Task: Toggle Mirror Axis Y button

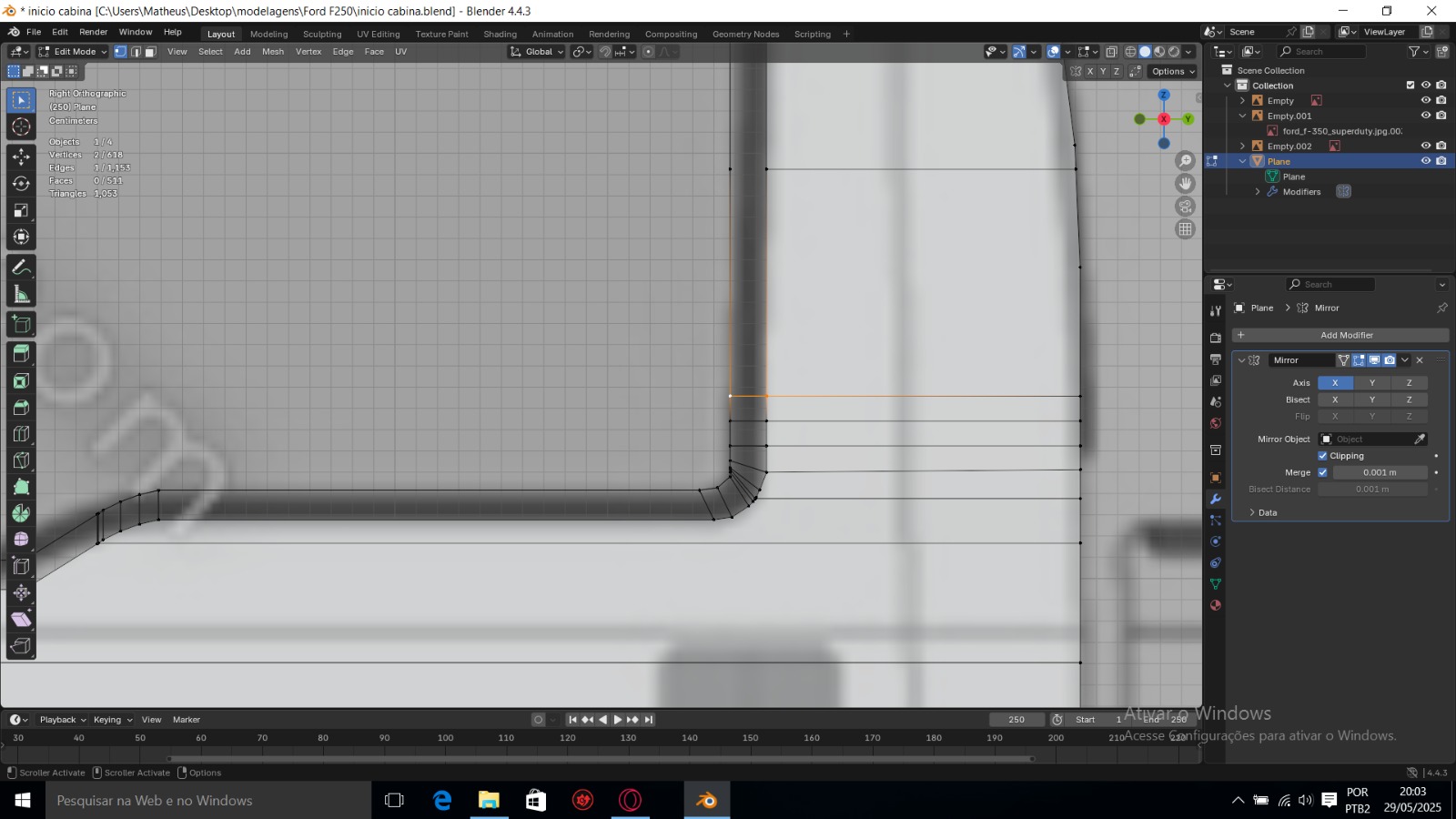Action: (x=1372, y=383)
